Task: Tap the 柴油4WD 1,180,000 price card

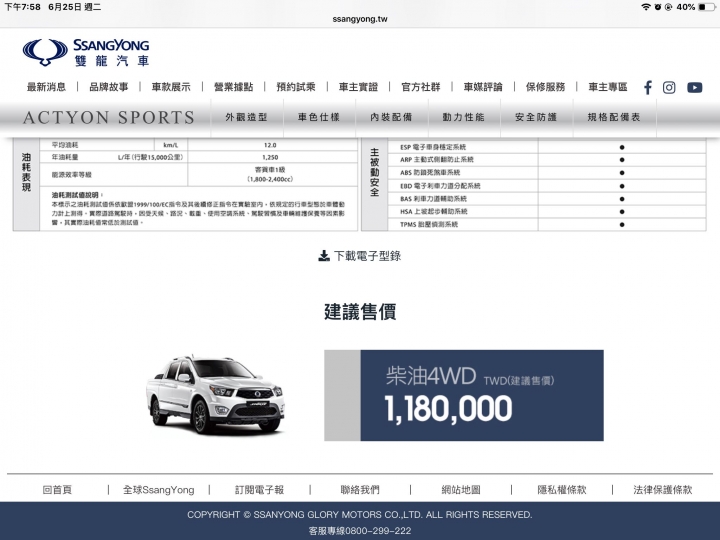Action: [x=464, y=395]
